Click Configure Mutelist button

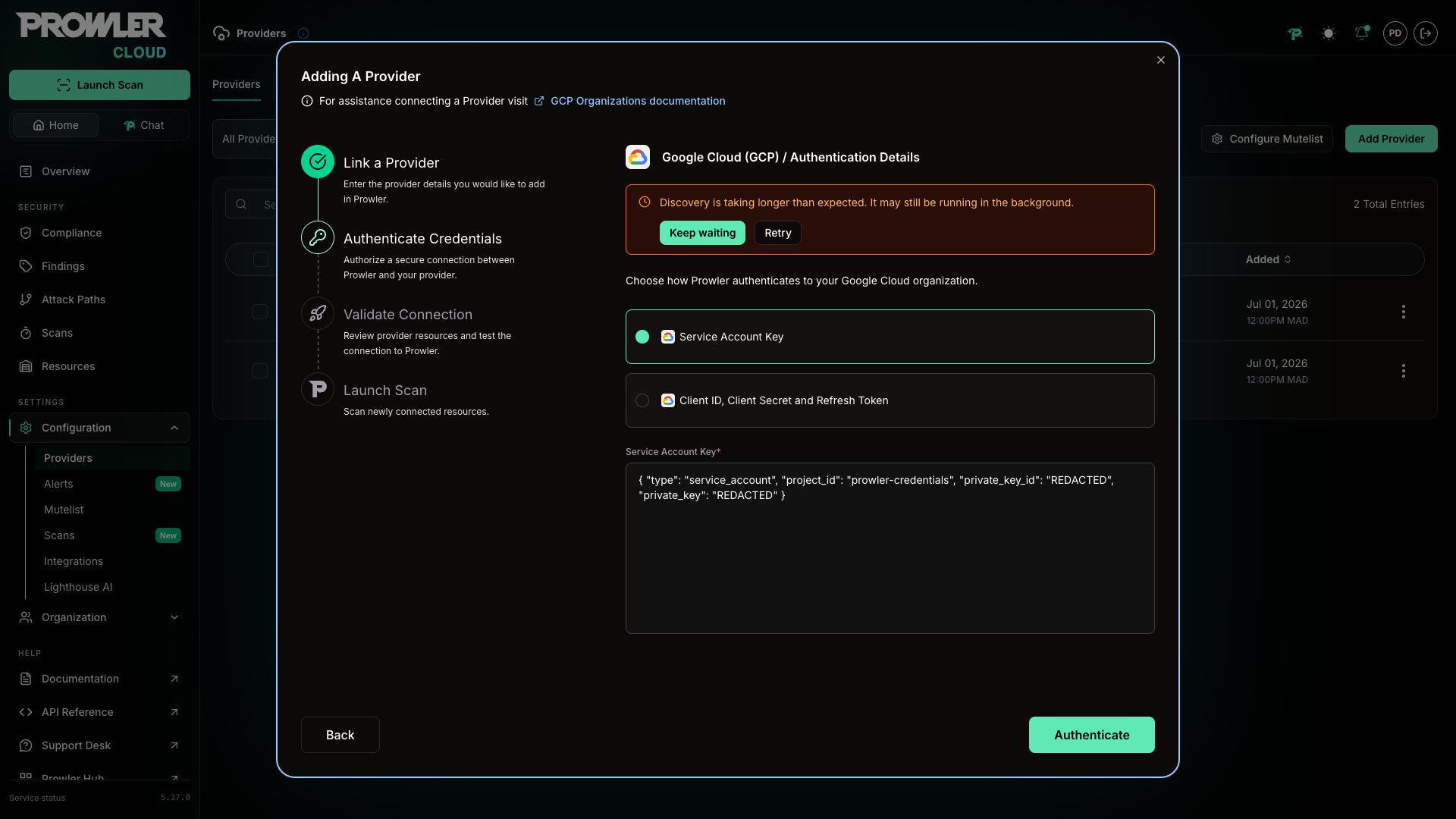click(x=1267, y=139)
